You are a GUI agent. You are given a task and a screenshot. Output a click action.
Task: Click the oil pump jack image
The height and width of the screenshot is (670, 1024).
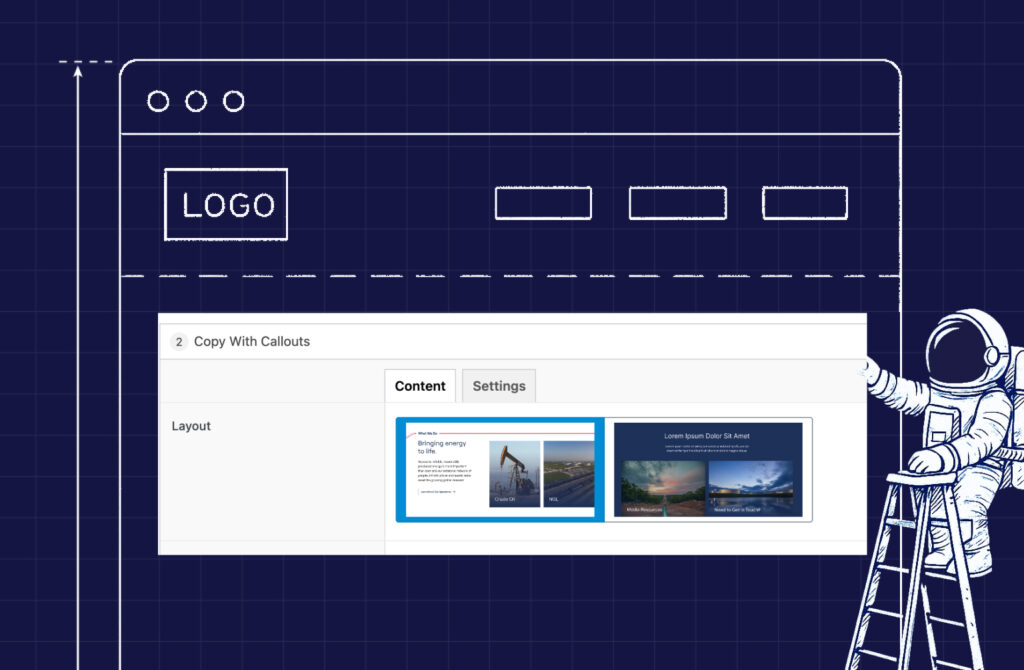click(514, 473)
